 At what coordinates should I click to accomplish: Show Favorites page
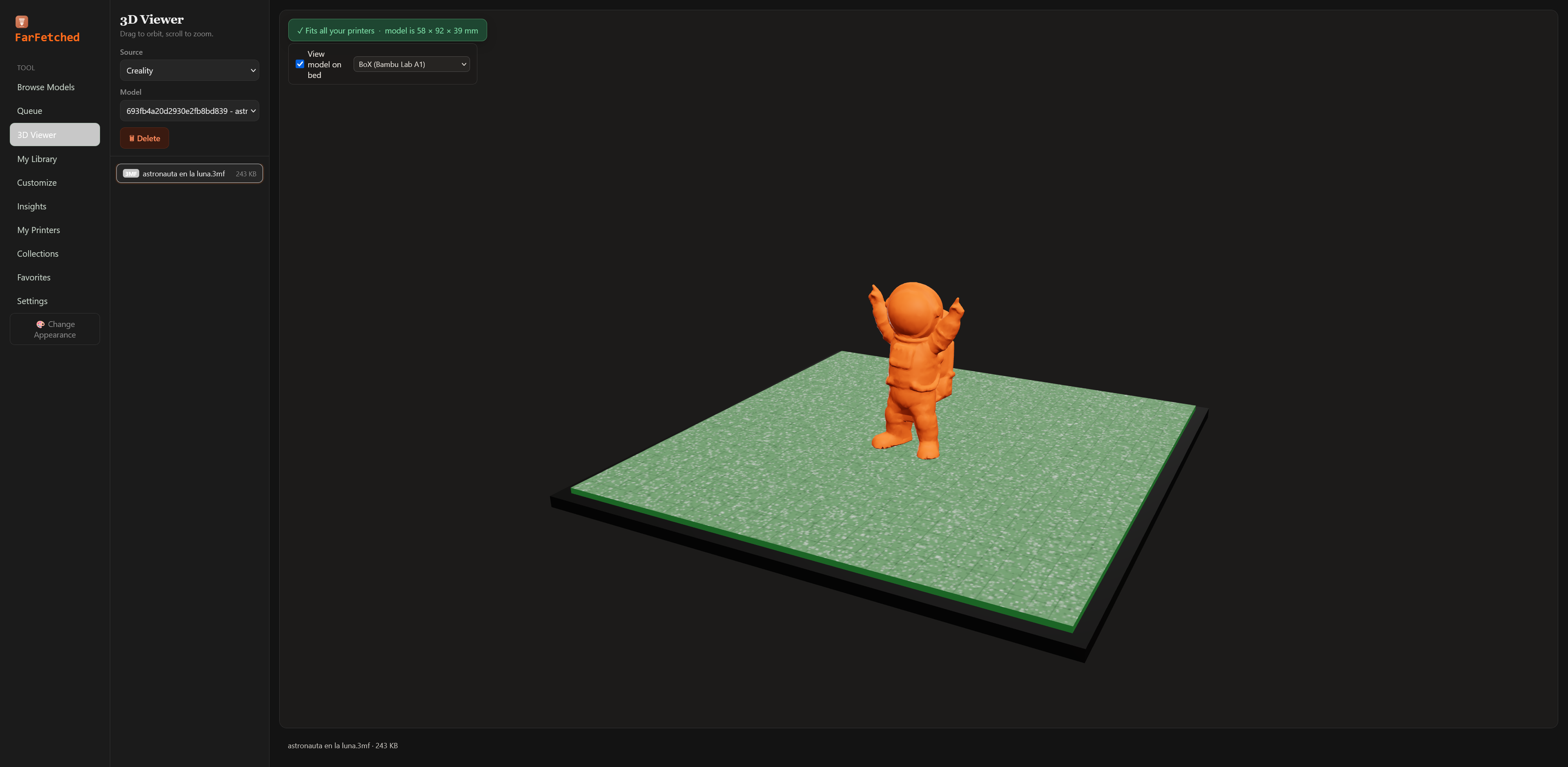(55, 278)
